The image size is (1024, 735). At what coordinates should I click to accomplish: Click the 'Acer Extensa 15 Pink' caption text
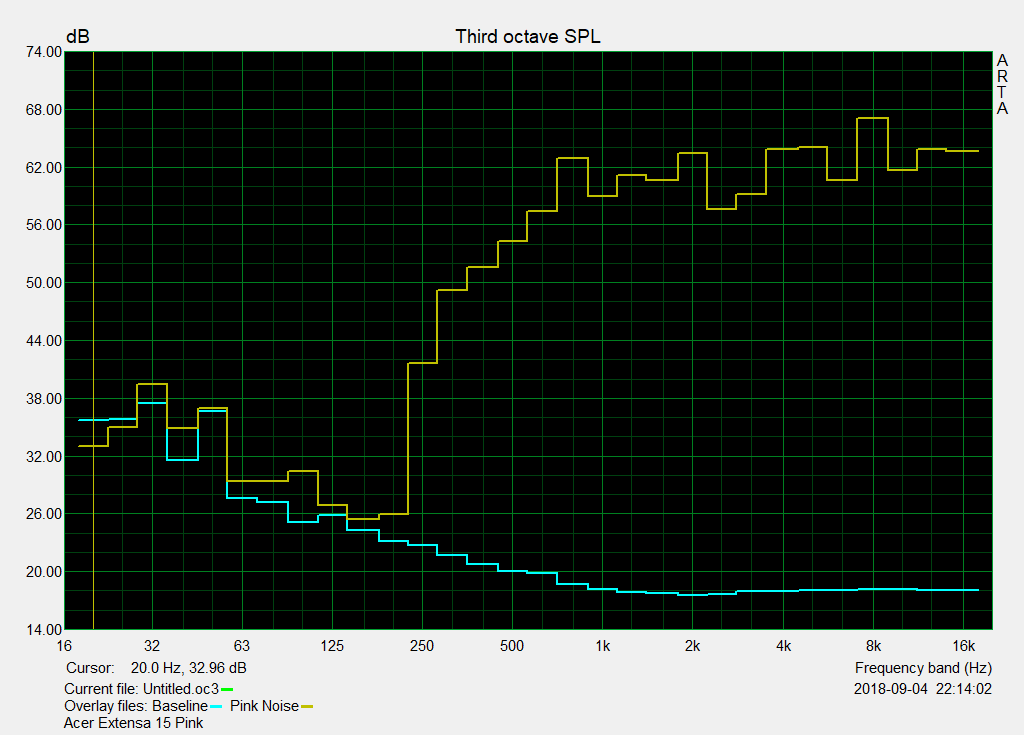pos(133,722)
